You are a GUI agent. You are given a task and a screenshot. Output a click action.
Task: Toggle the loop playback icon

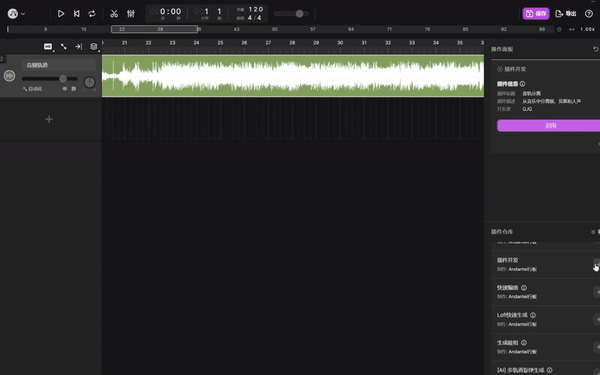pyautogui.click(x=92, y=14)
